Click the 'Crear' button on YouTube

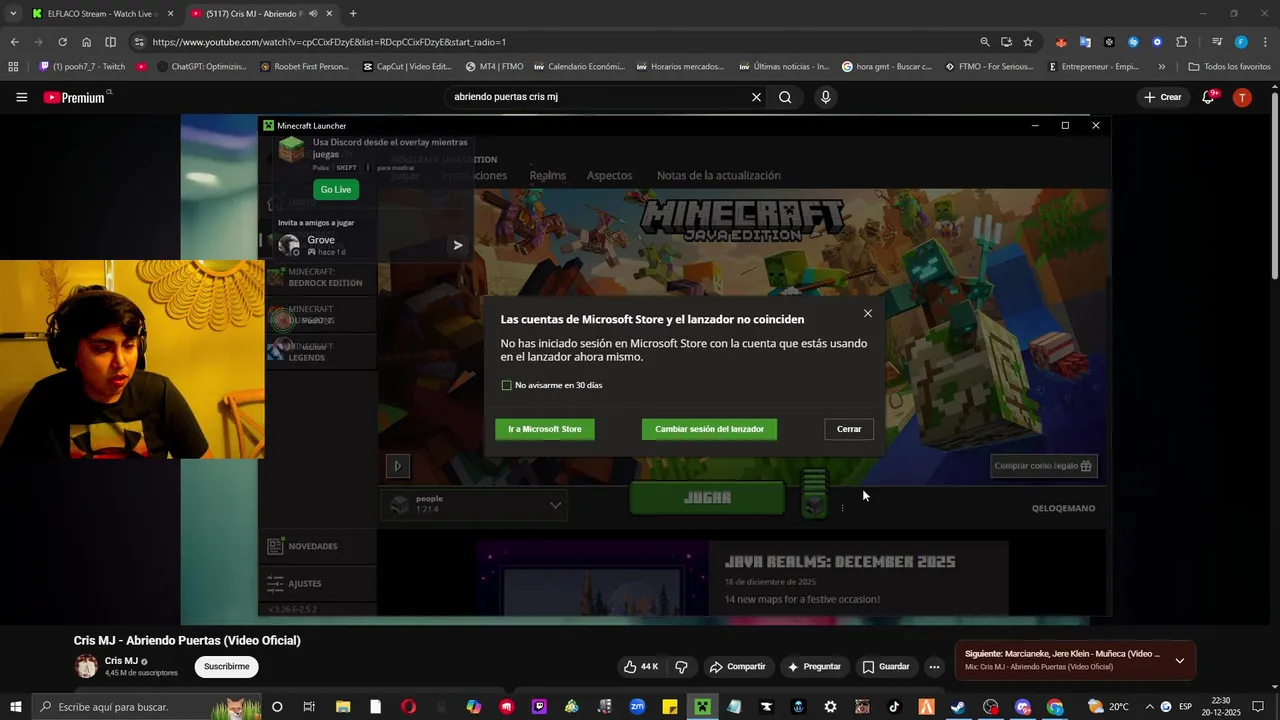(1163, 97)
